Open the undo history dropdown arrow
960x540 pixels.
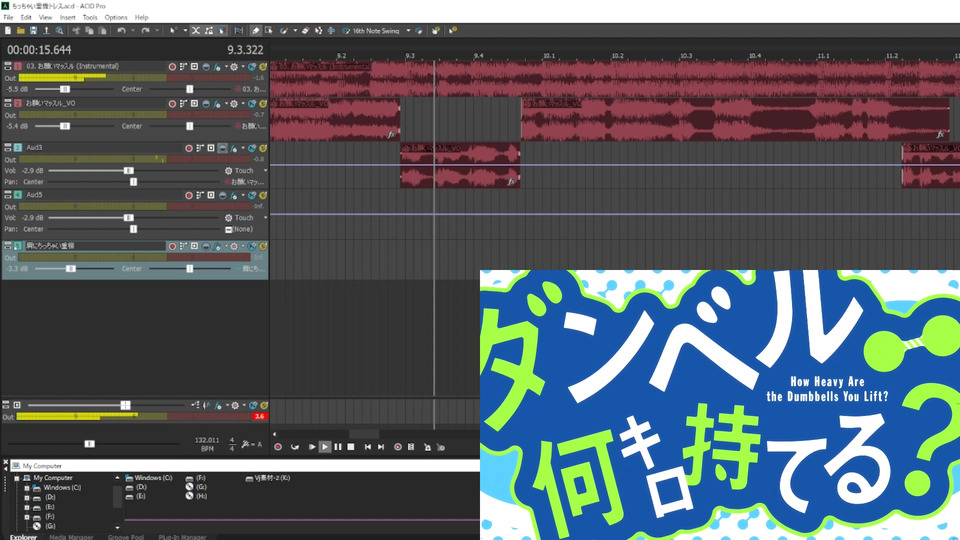click(x=133, y=30)
